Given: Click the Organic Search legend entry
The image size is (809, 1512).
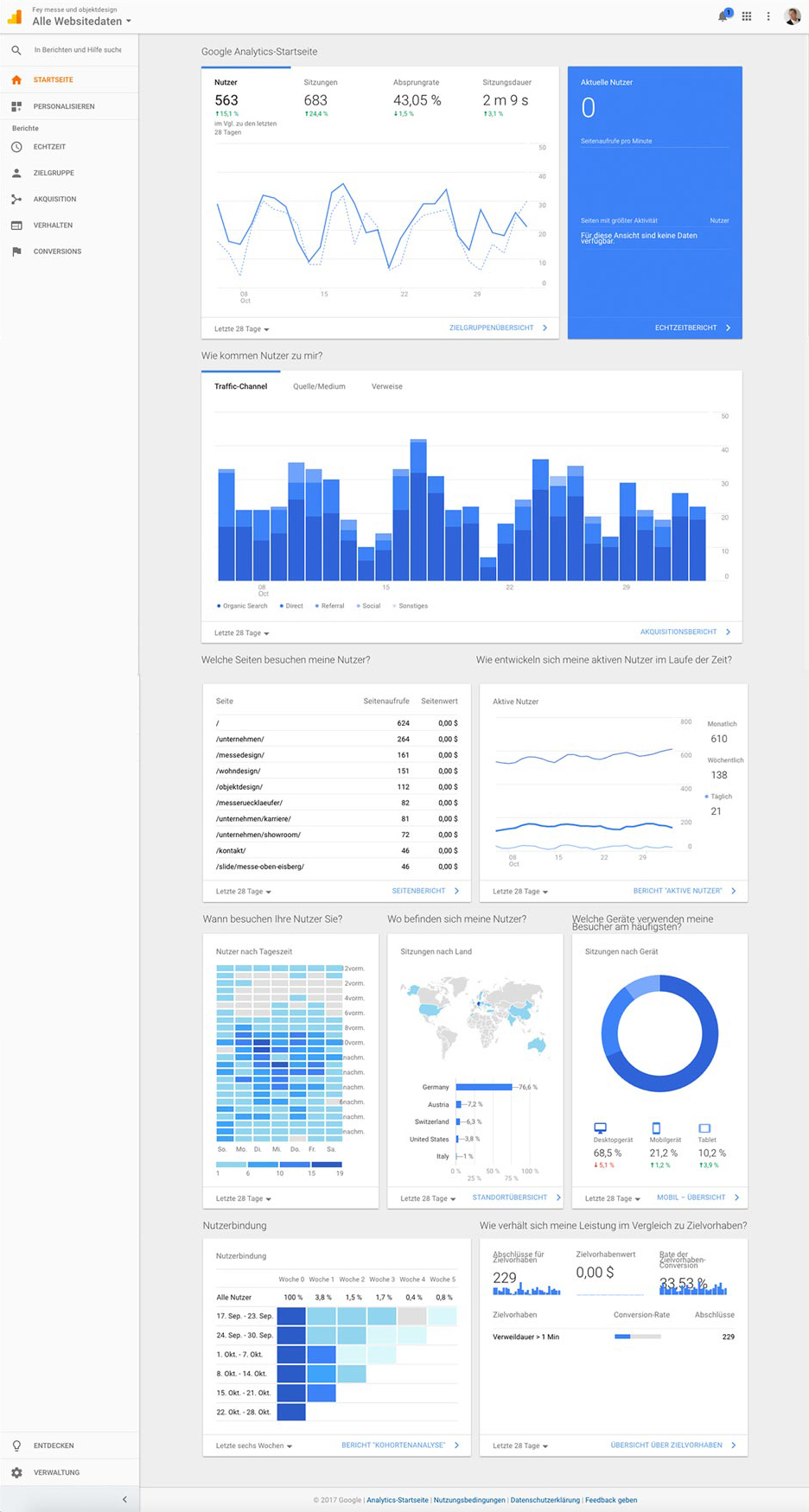Looking at the screenshot, I should point(242,606).
